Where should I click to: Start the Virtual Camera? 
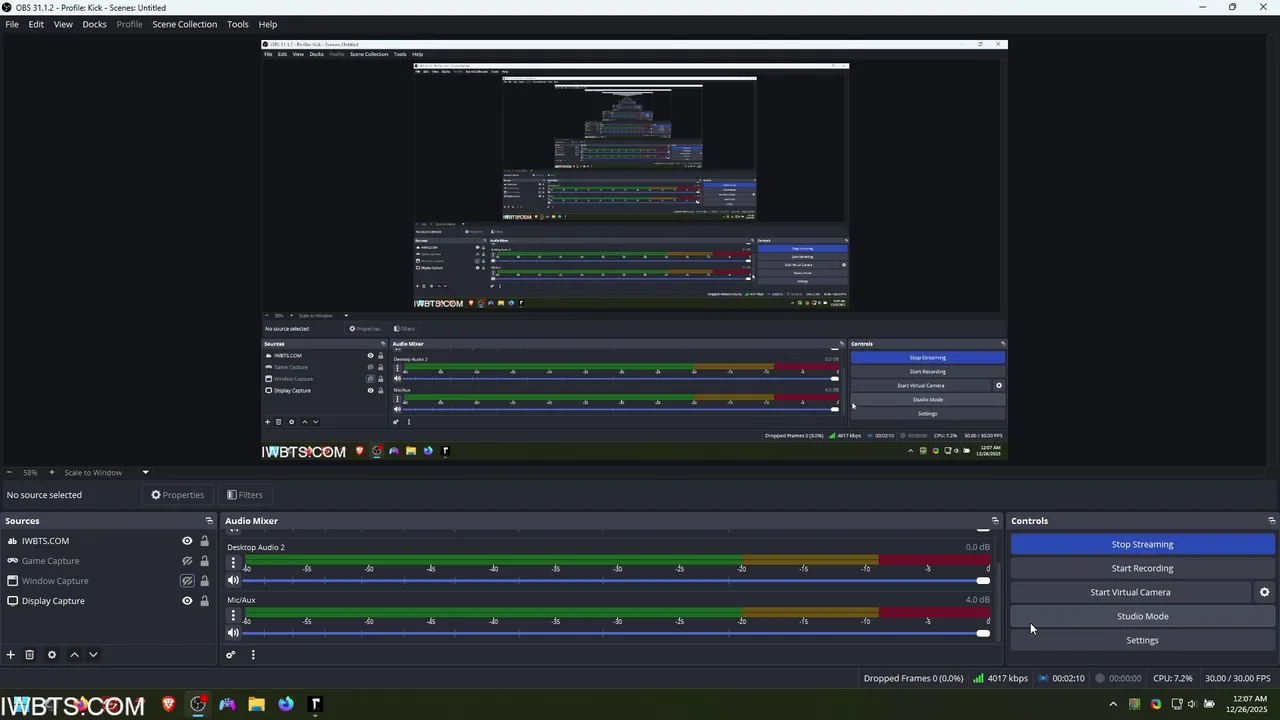(1130, 592)
